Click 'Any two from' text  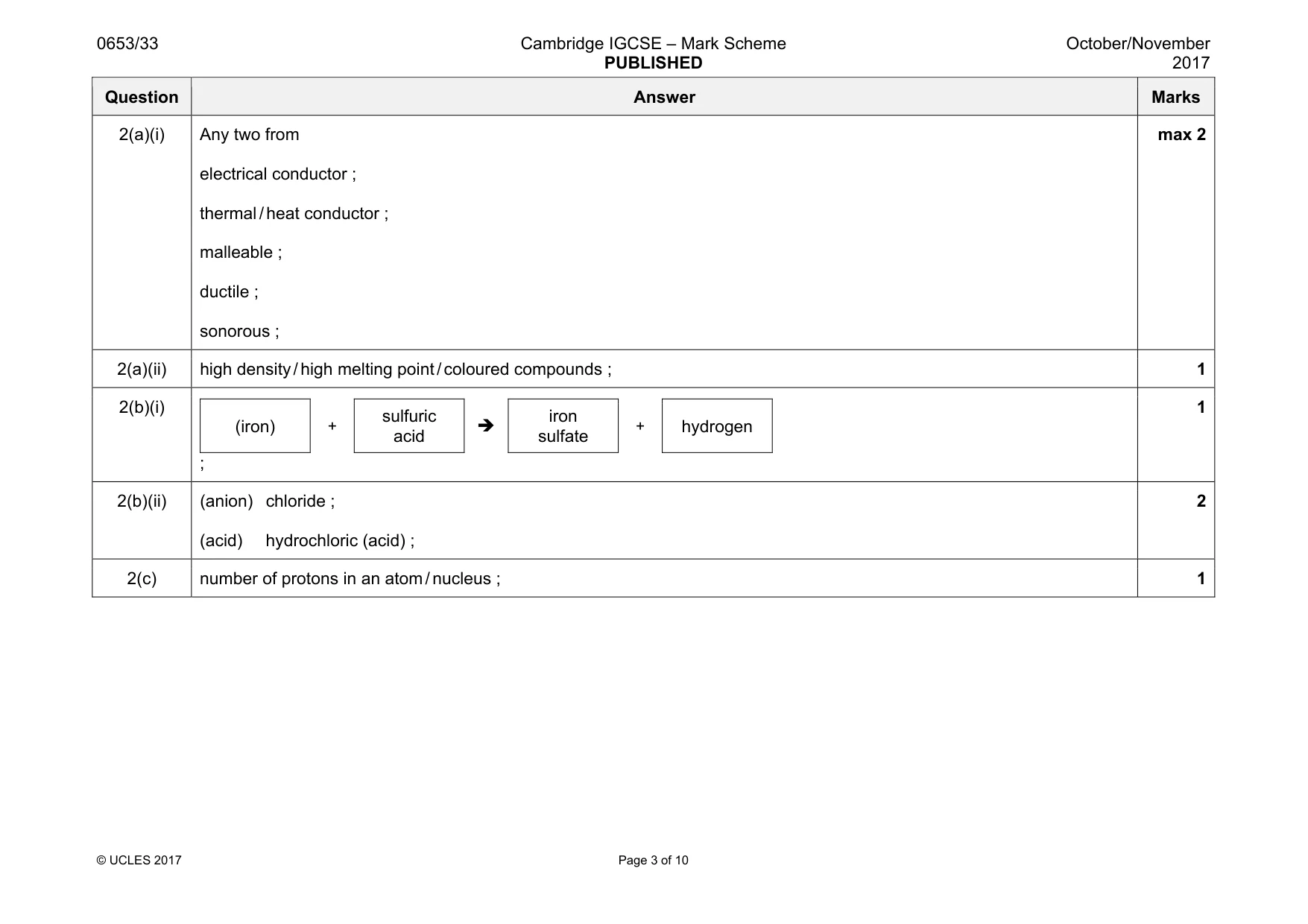pyautogui.click(x=250, y=135)
